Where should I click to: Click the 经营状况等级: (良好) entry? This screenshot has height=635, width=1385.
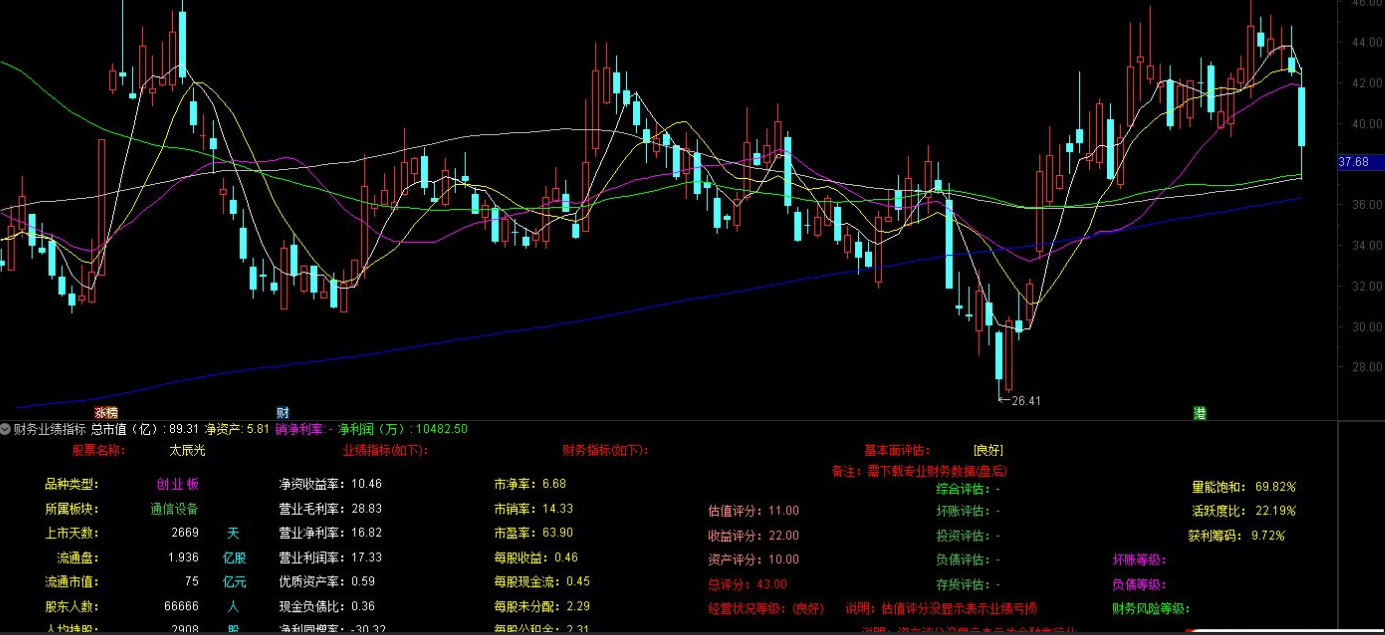(x=767, y=608)
